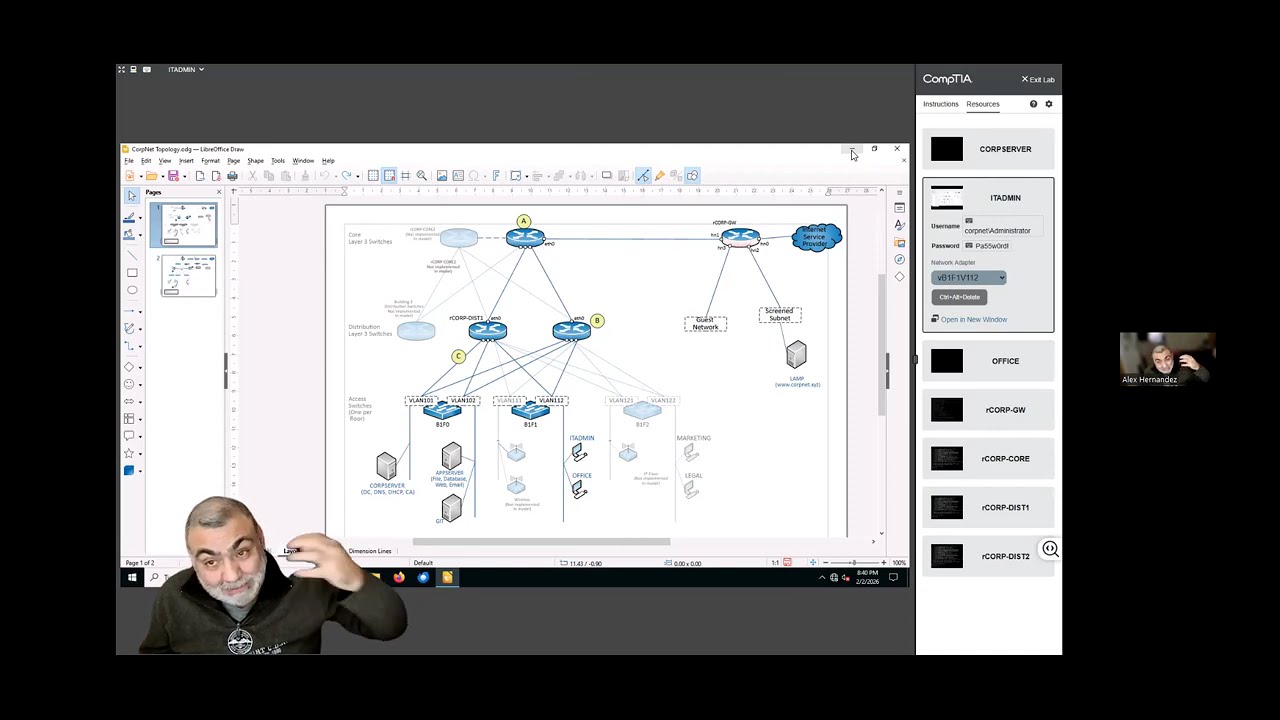1280x720 pixels.
Task: Click the Save document icon
Action: pos(173,176)
